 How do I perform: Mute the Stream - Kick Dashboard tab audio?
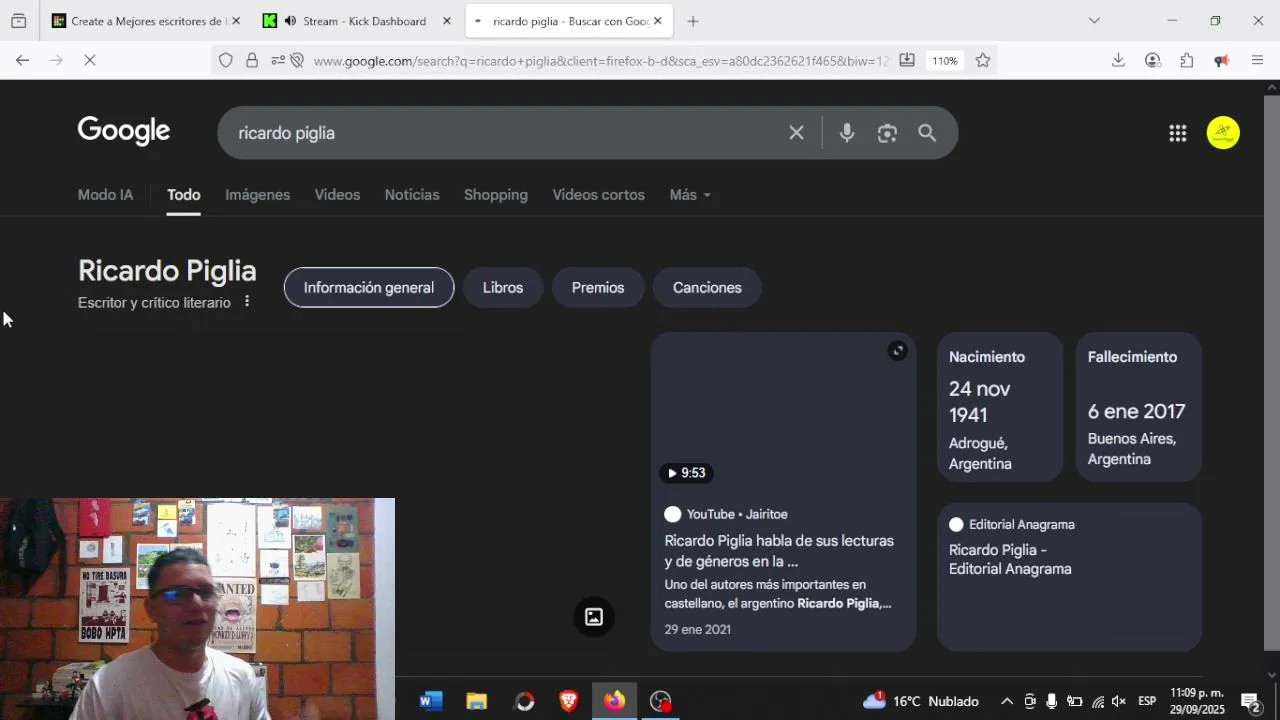[290, 21]
